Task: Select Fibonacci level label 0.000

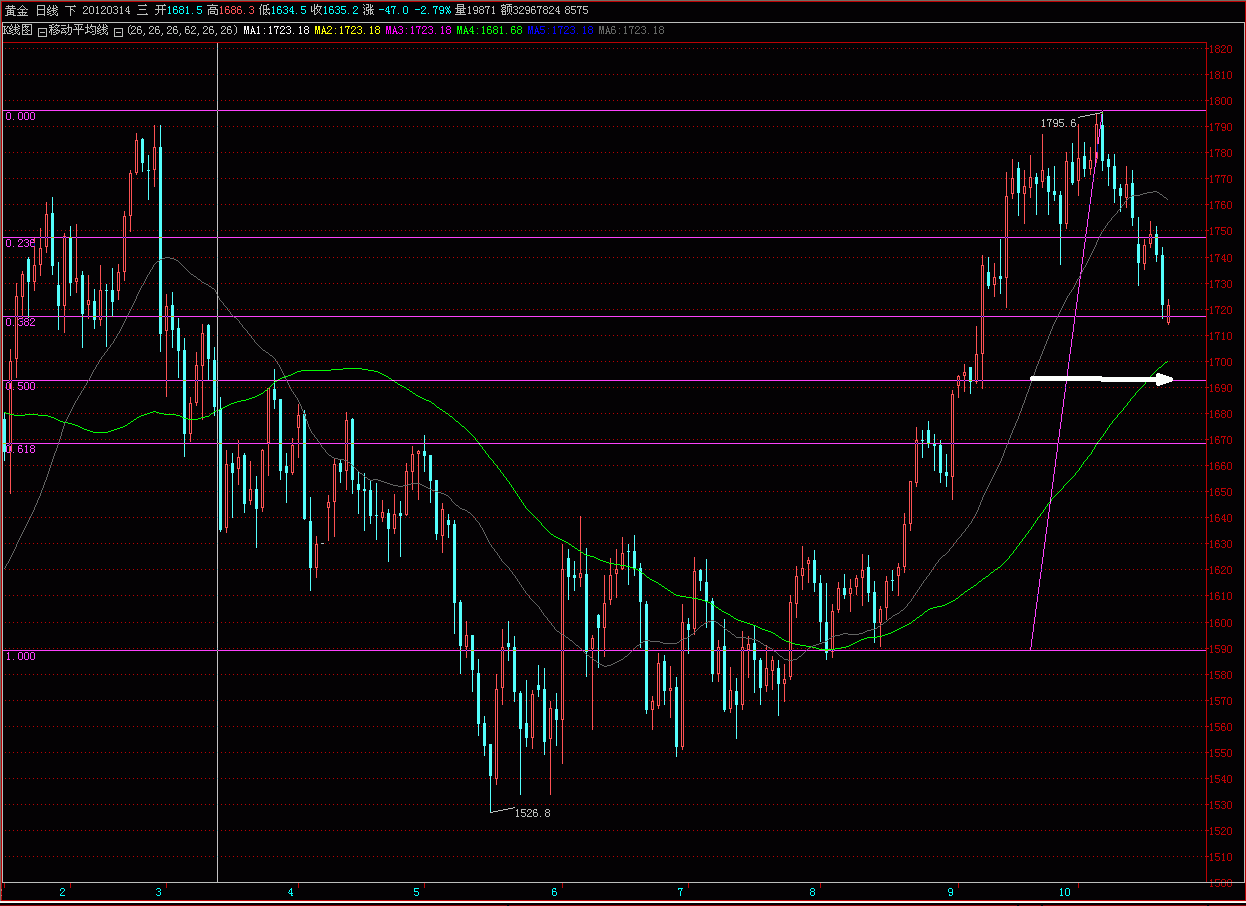Action: [20, 116]
